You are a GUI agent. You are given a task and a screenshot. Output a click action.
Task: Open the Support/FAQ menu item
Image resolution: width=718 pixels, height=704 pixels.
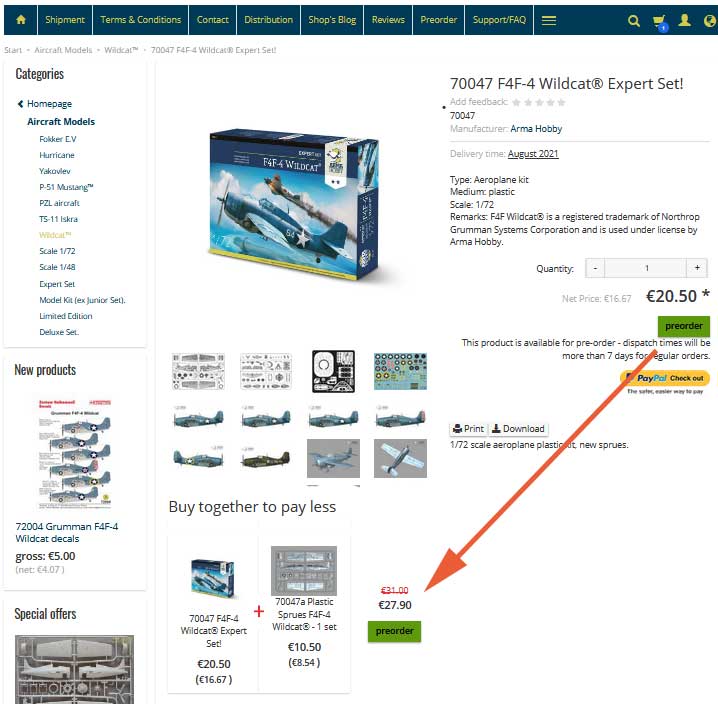click(499, 20)
